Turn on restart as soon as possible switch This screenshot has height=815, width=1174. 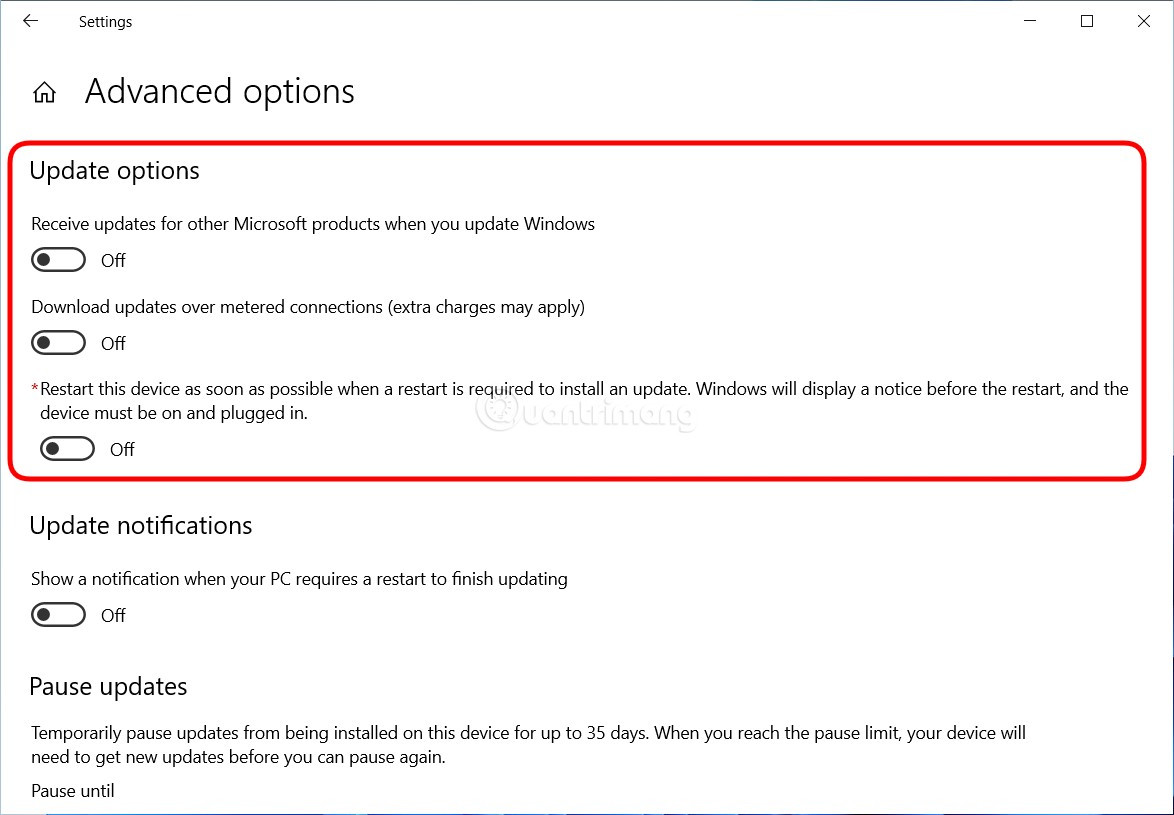tap(67, 449)
